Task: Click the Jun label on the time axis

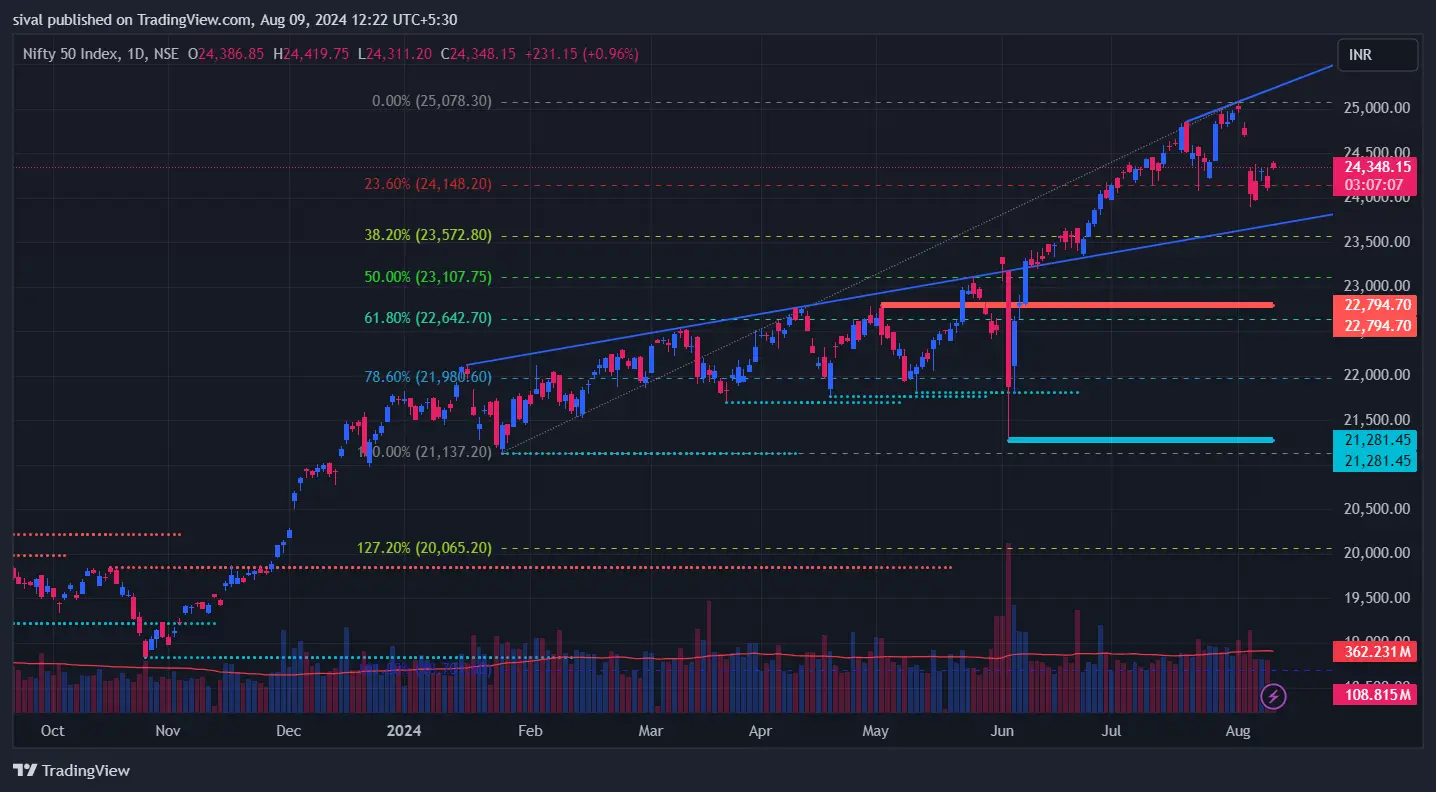Action: tap(1002, 731)
